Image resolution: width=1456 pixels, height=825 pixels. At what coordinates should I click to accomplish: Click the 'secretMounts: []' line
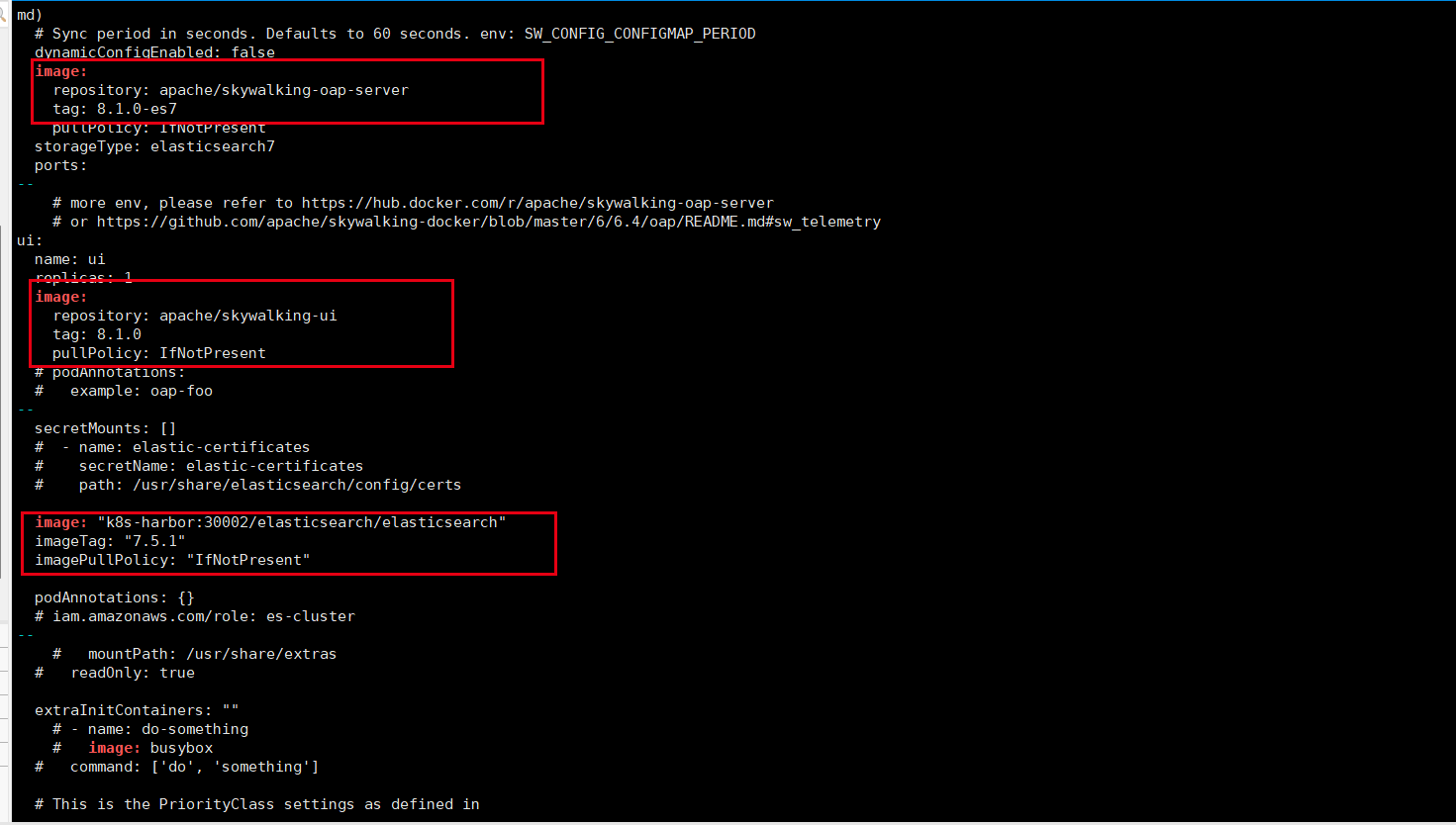105,428
